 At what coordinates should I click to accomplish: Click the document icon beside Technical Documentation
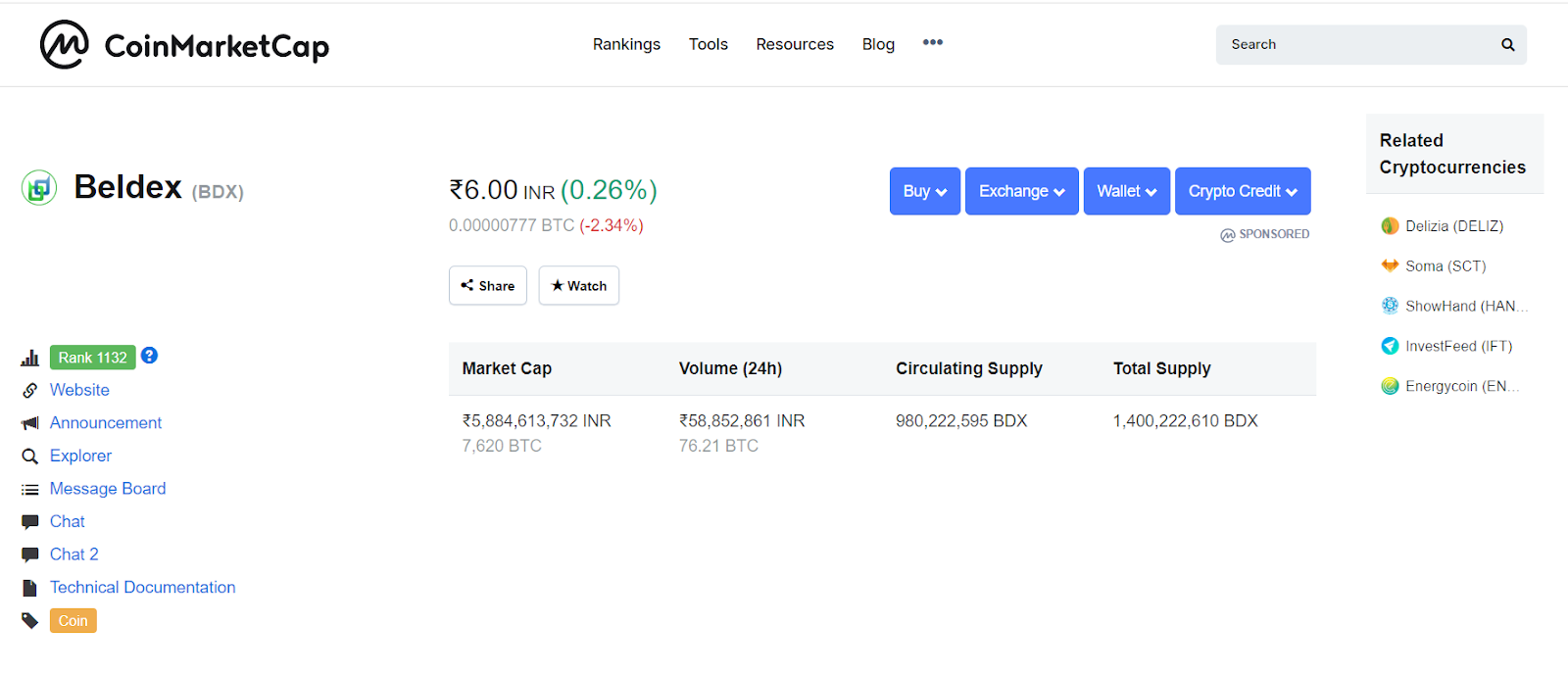tap(30, 588)
